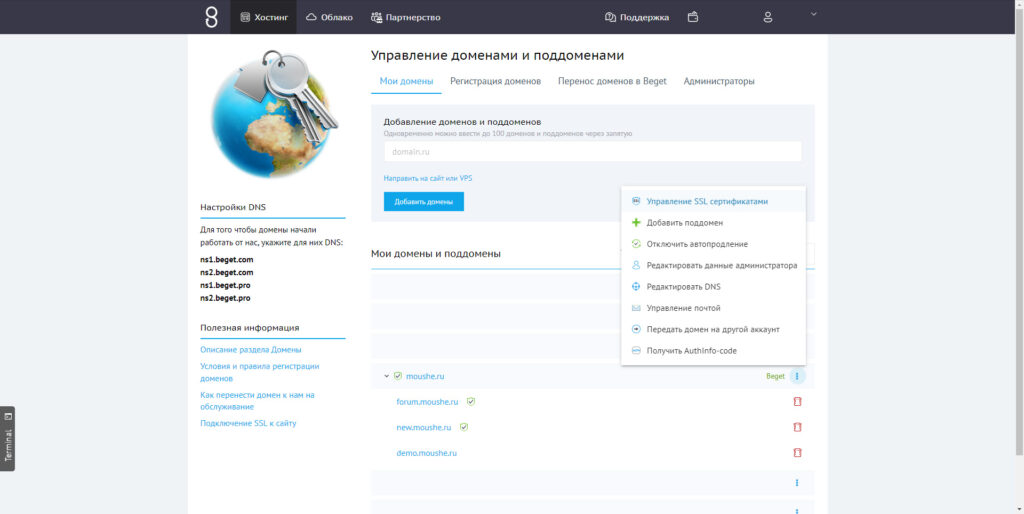The height and width of the screenshot is (514, 1024).
Task: Click the Beget logo icon
Action: click(211, 17)
